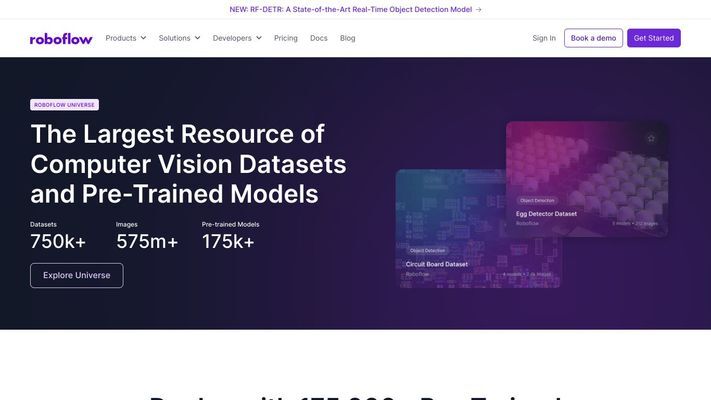Click the arrow in the RF-DETR announcement
The height and width of the screenshot is (400, 711).
[x=478, y=9]
